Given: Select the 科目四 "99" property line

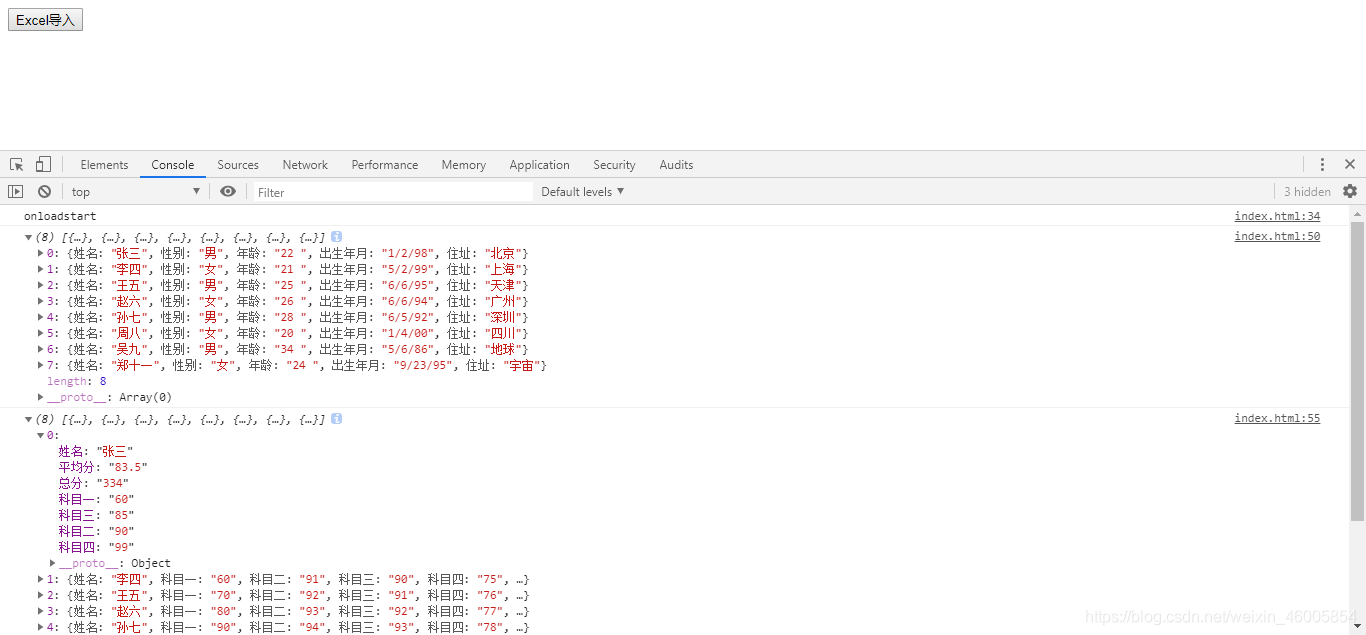Looking at the screenshot, I should 96,547.
